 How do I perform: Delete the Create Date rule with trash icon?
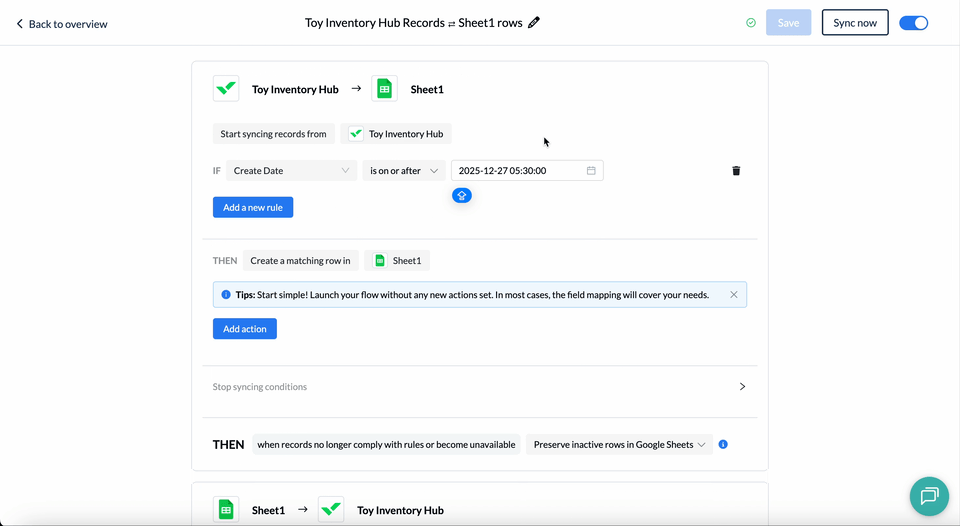(x=736, y=171)
